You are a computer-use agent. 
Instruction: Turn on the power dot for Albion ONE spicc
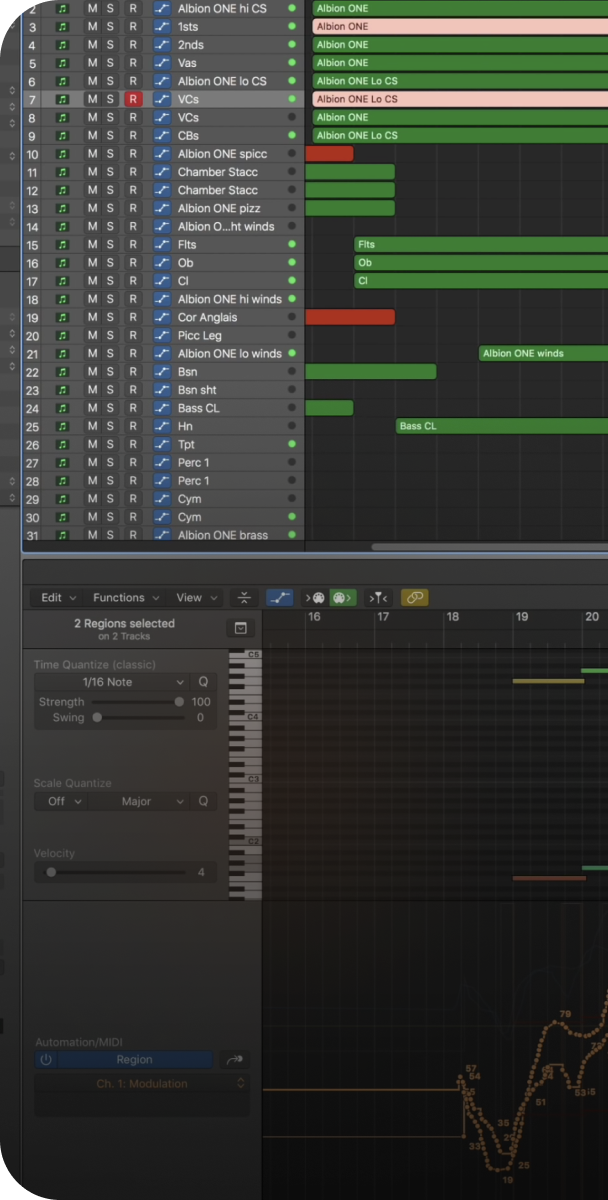(292, 154)
